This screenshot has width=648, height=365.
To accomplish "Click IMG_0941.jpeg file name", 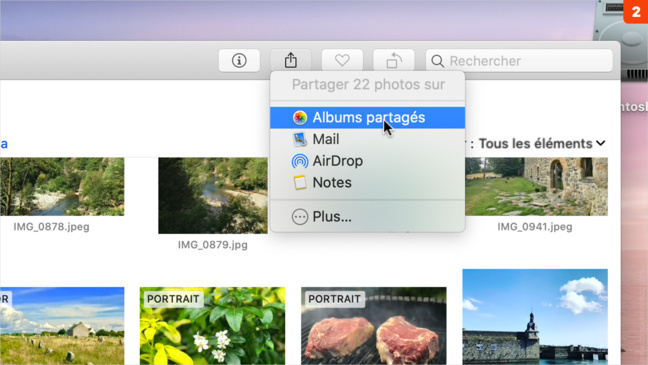I will (535, 227).
